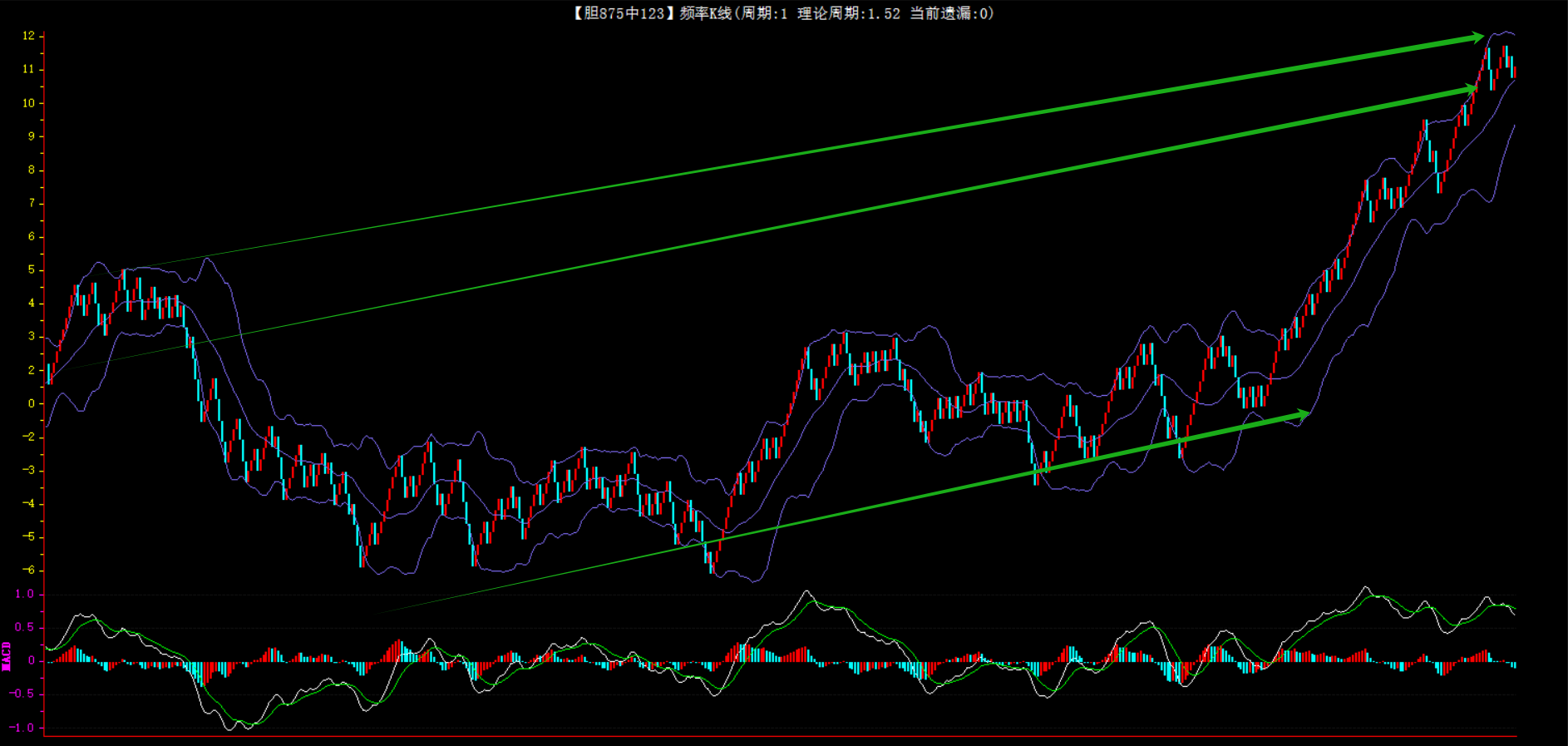
Task: Click the 10 label on price axis
Action: click(x=28, y=103)
